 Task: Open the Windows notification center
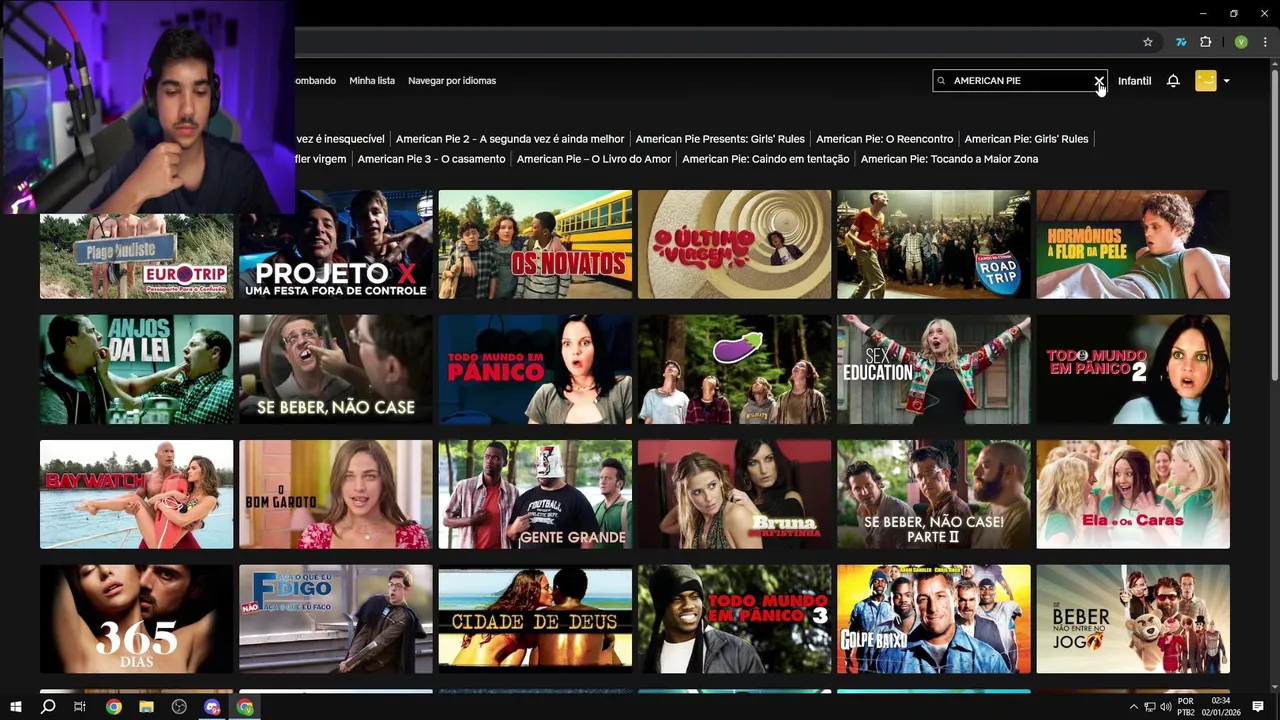[1258, 707]
